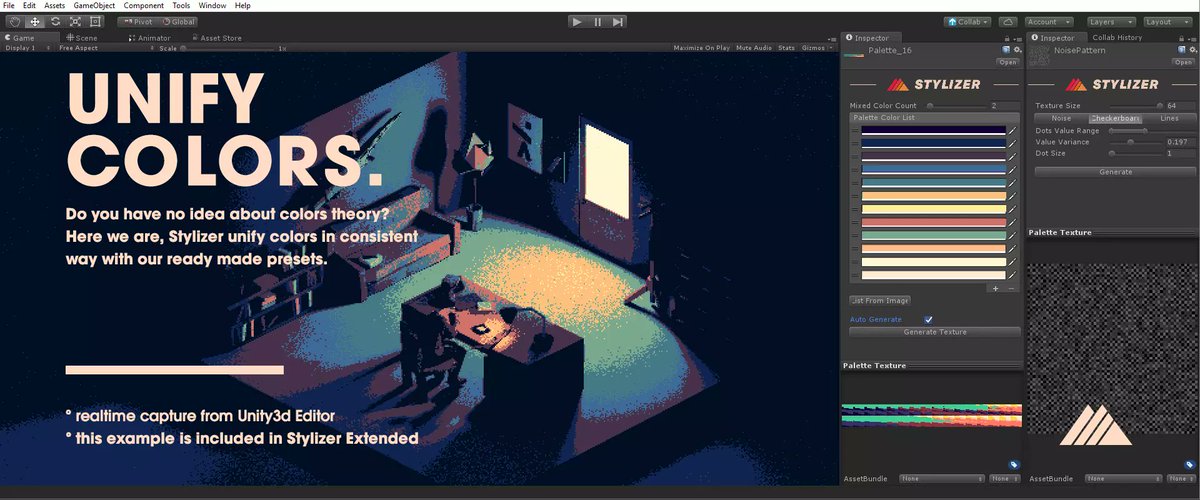The width and height of the screenshot is (1200, 500).
Task: Start Play mode with the Play button
Action: (577, 21)
